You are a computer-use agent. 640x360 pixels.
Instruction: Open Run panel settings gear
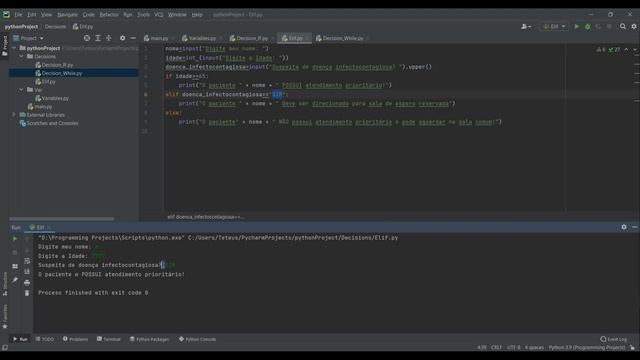624,227
